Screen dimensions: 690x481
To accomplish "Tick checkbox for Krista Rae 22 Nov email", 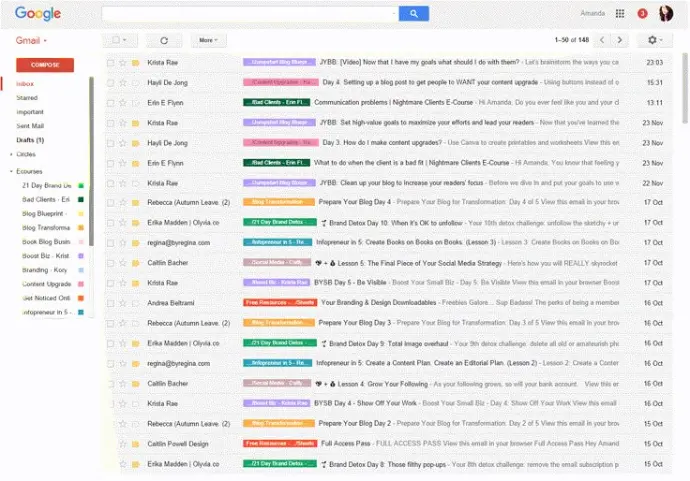I will click(x=110, y=184).
